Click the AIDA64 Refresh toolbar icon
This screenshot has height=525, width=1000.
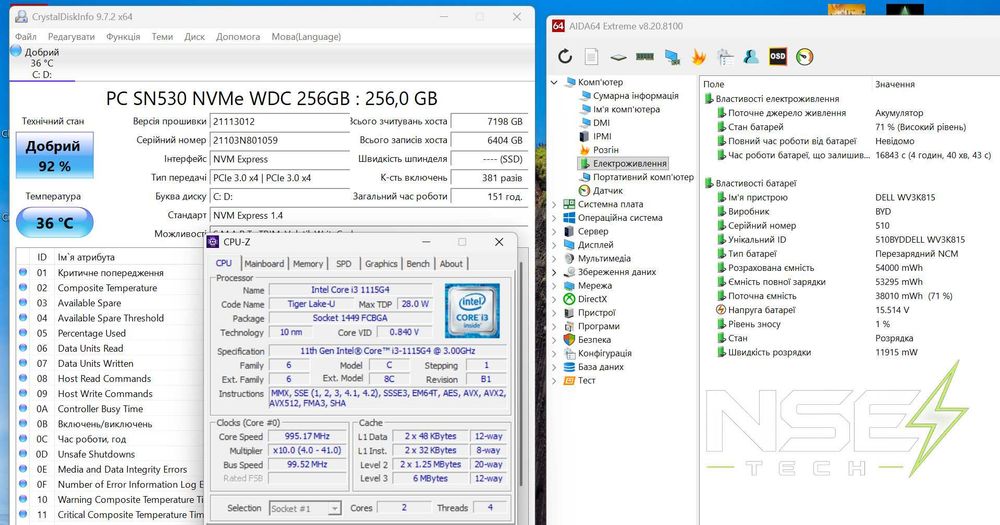(565, 57)
